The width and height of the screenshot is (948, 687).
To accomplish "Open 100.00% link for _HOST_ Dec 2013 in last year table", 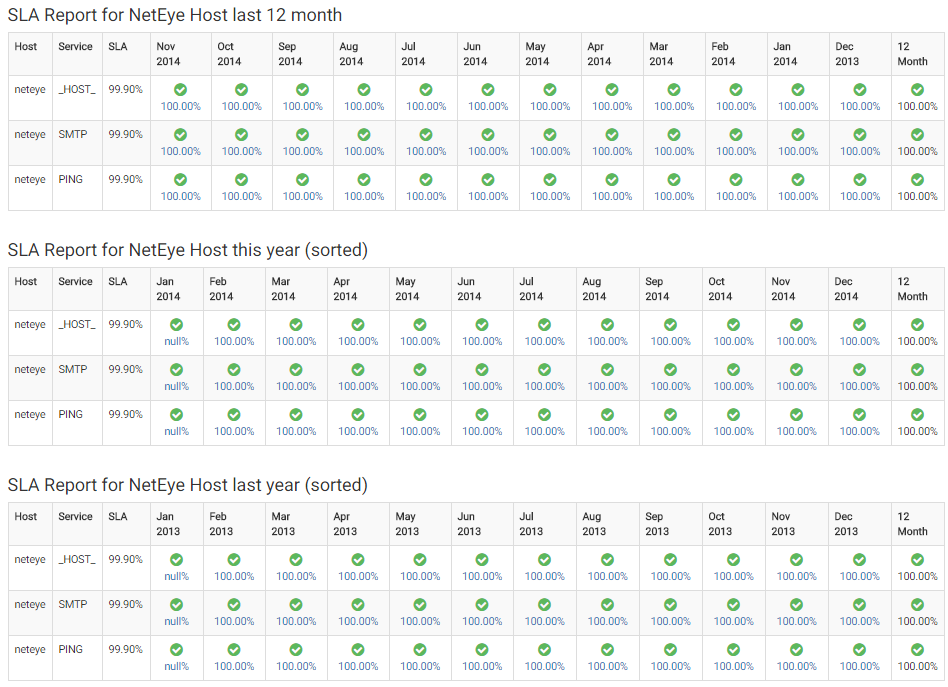I will [860, 576].
